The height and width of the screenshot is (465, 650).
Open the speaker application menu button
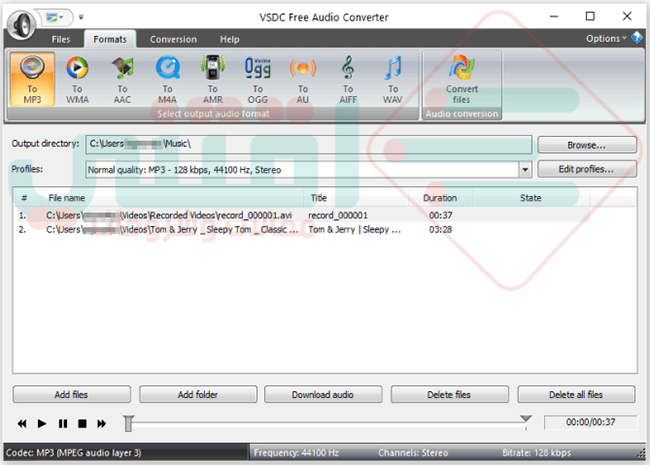pyautogui.click(x=22, y=25)
